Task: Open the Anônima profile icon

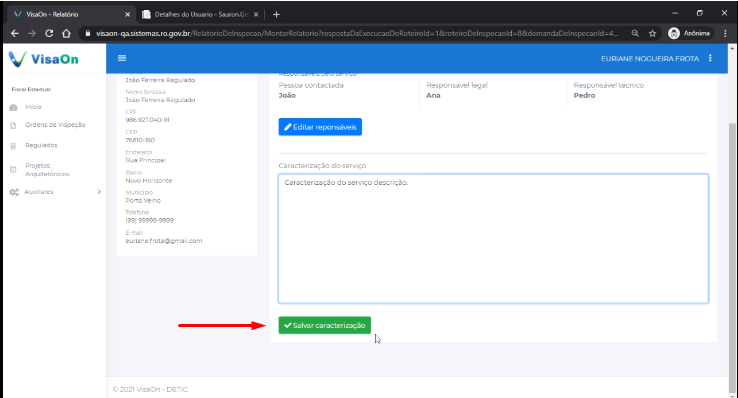Action: (x=674, y=33)
